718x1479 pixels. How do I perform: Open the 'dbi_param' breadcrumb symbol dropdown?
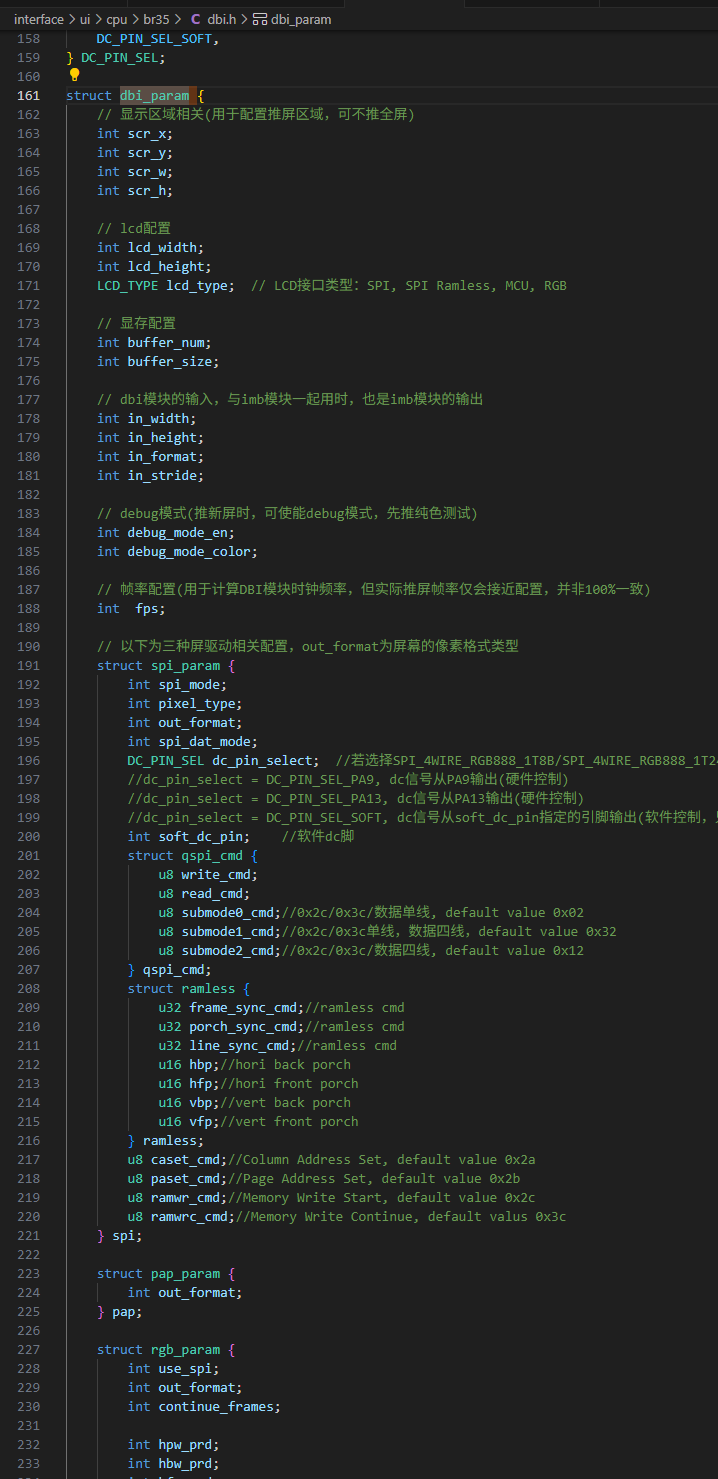301,19
